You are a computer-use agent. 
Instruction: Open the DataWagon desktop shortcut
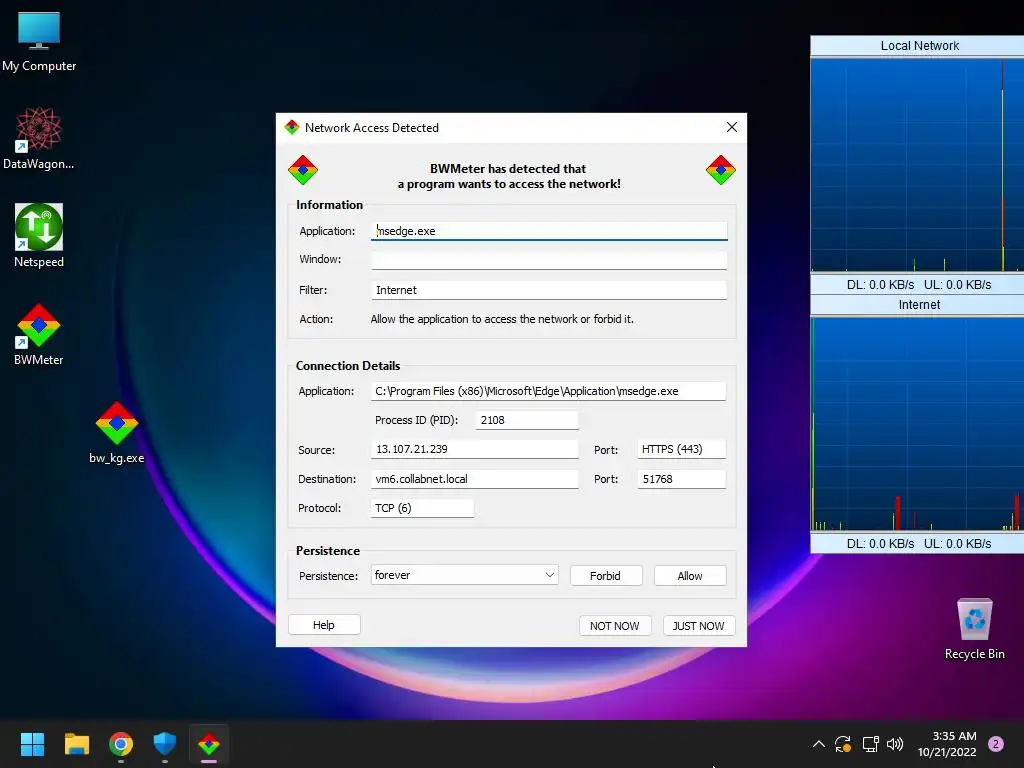coord(39,138)
